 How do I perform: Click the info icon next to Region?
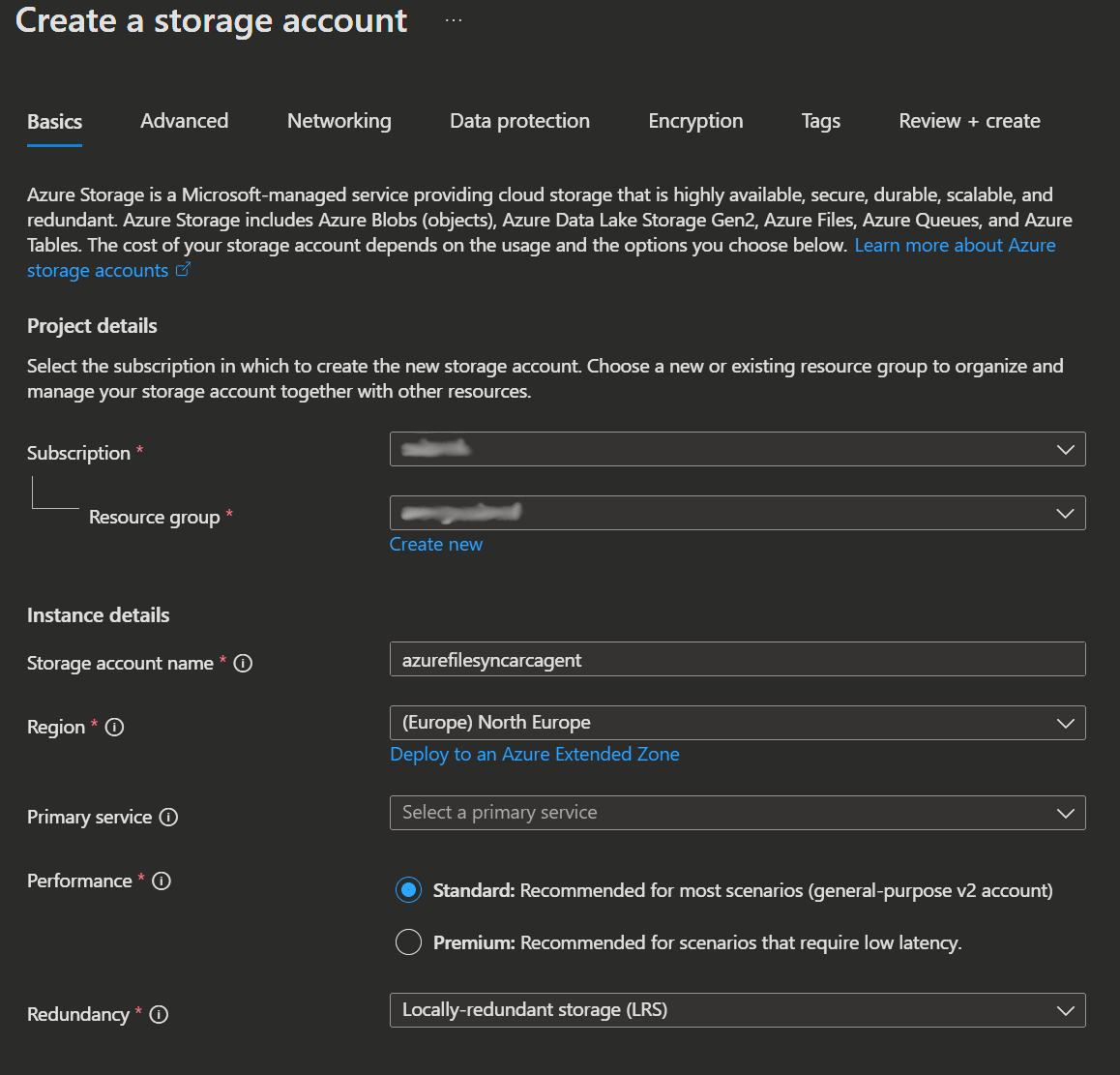click(x=114, y=727)
